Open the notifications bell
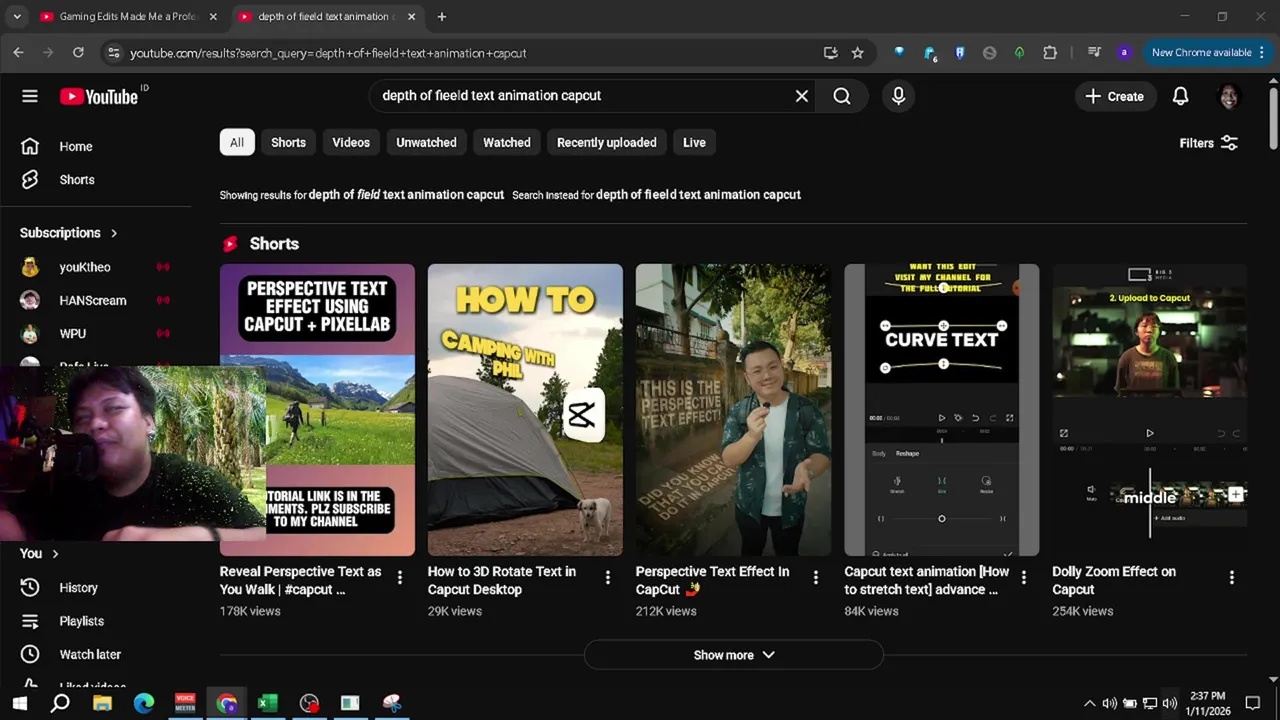Viewport: 1280px width, 720px height. tap(1180, 96)
